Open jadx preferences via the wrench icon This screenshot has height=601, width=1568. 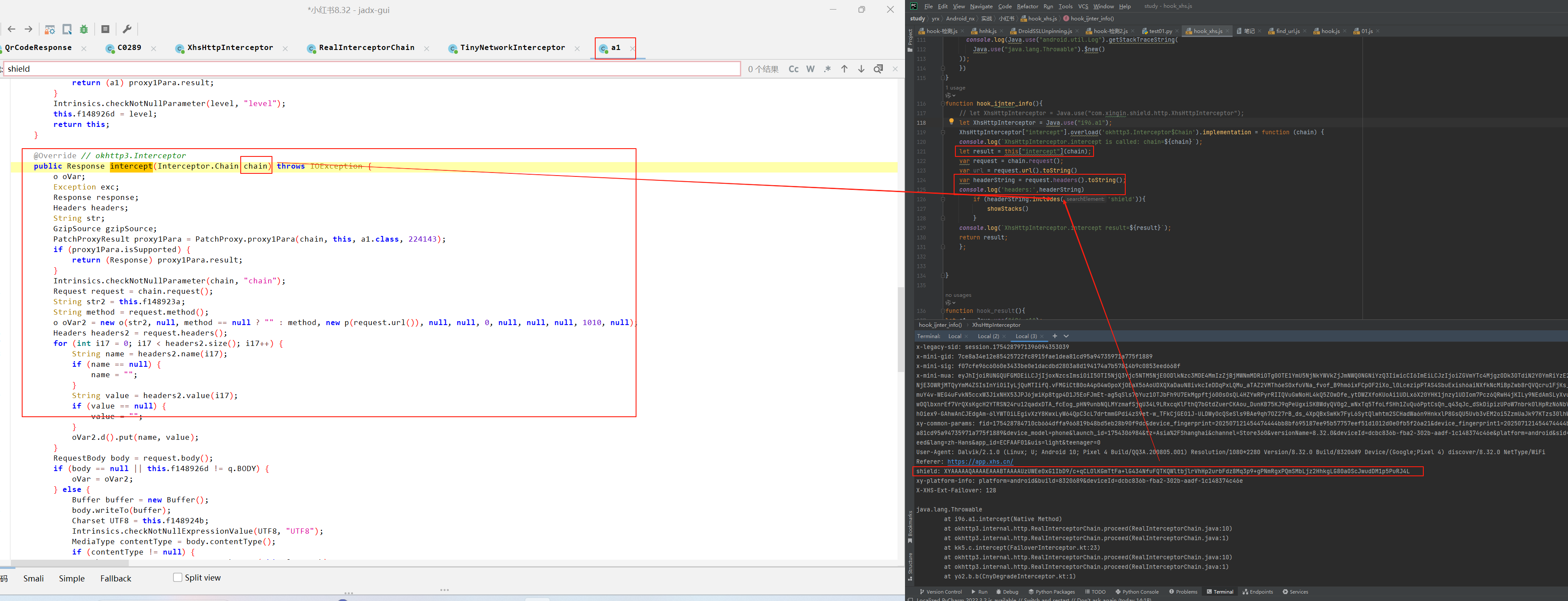click(x=127, y=29)
